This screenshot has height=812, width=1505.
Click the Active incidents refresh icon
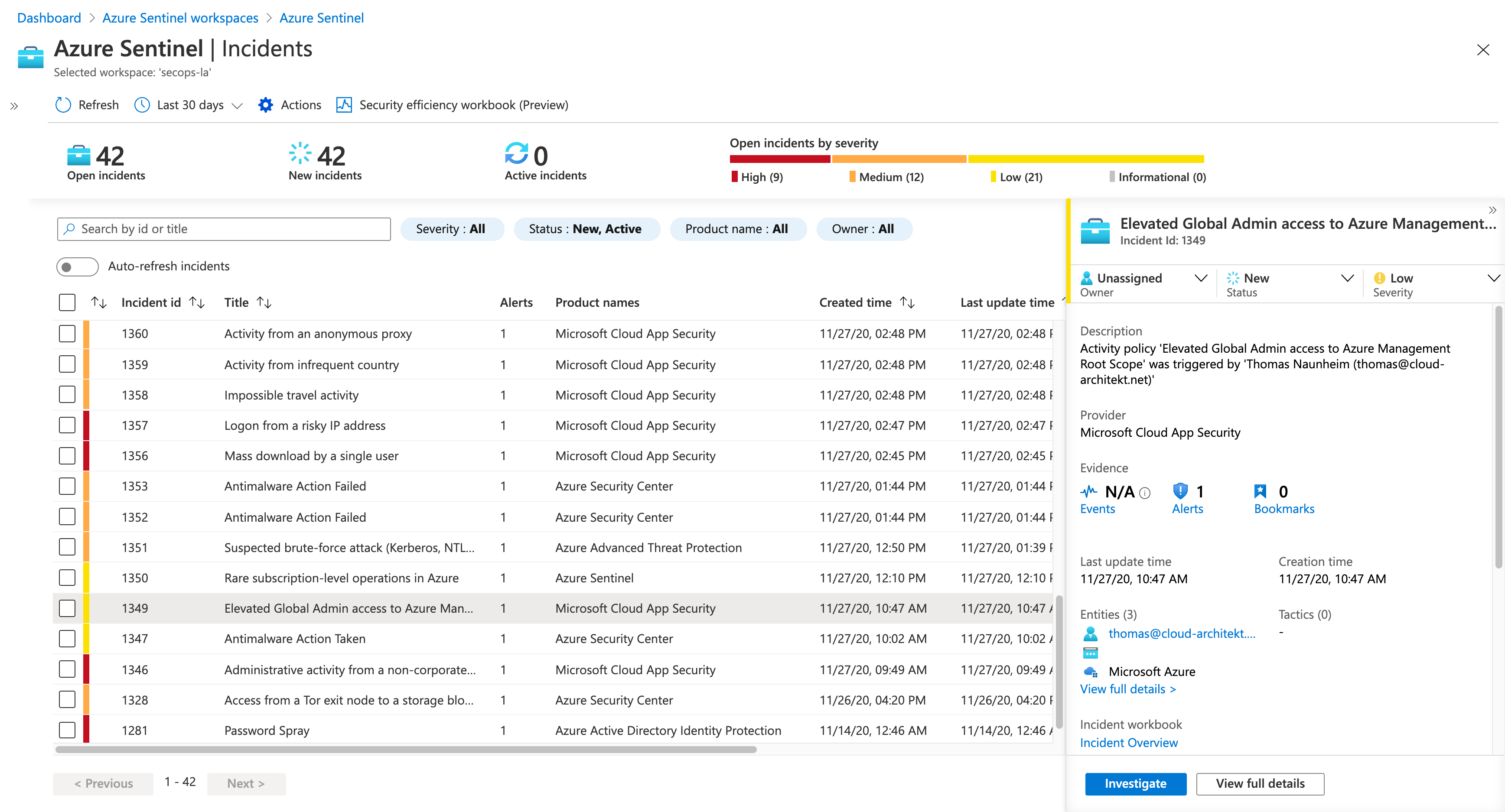516,154
